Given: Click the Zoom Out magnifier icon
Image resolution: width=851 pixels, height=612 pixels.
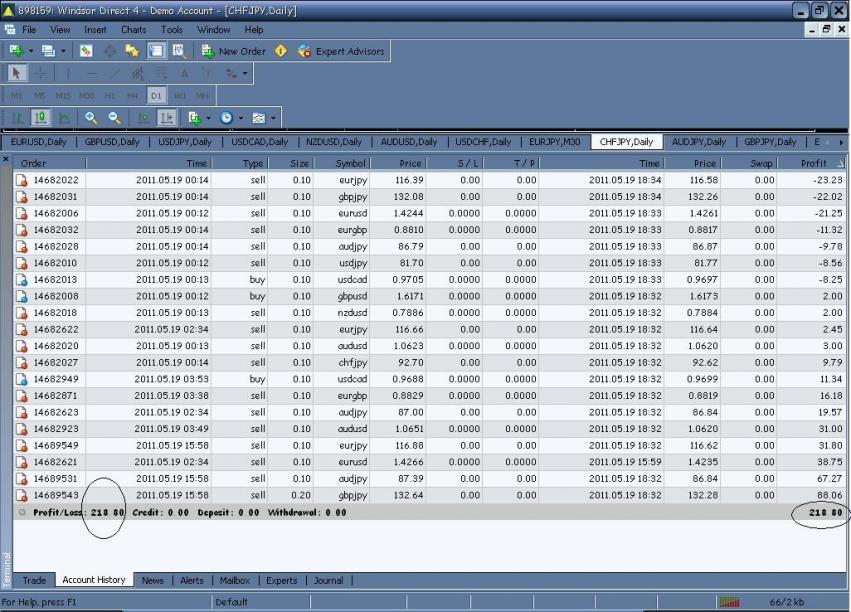Looking at the screenshot, I should [x=115, y=118].
